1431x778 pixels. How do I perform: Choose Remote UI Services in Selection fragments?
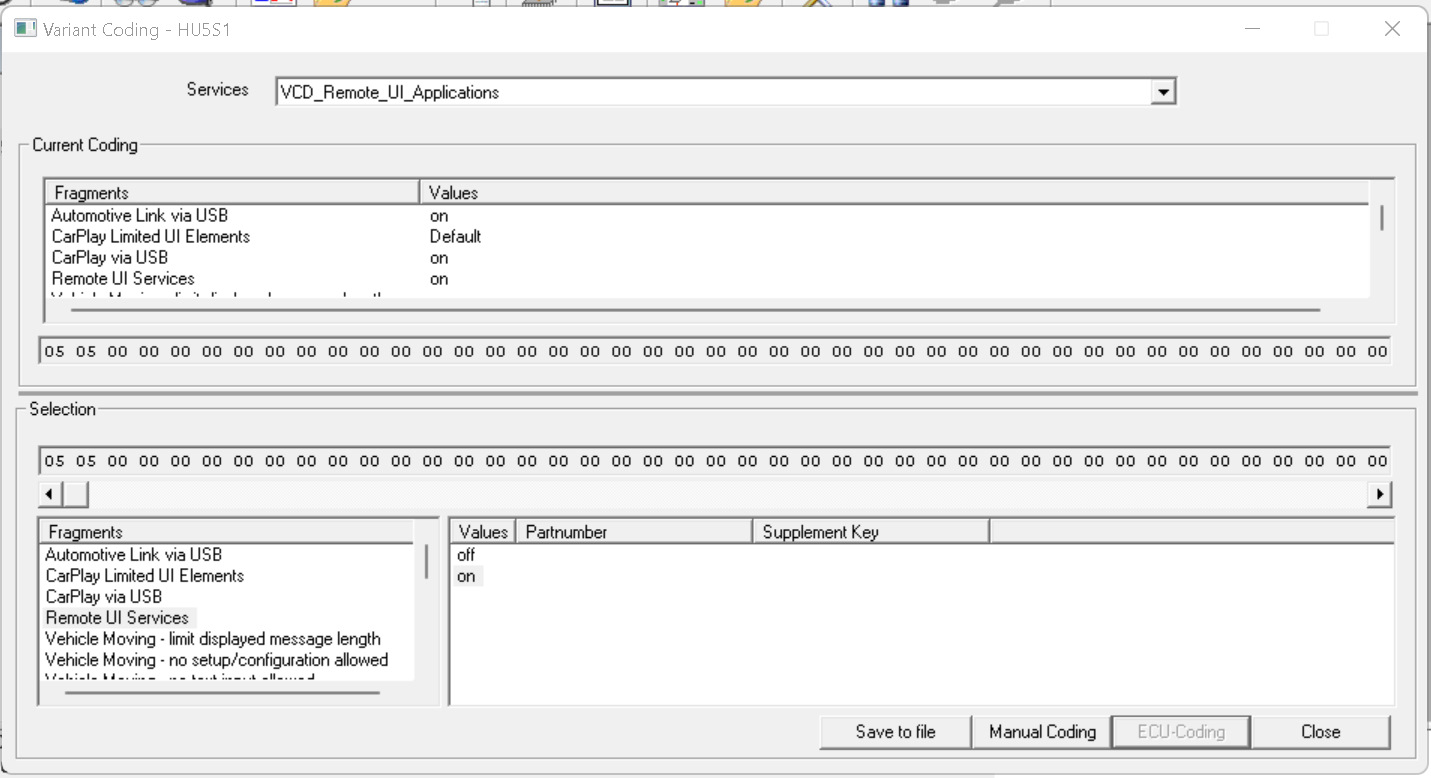pos(118,617)
